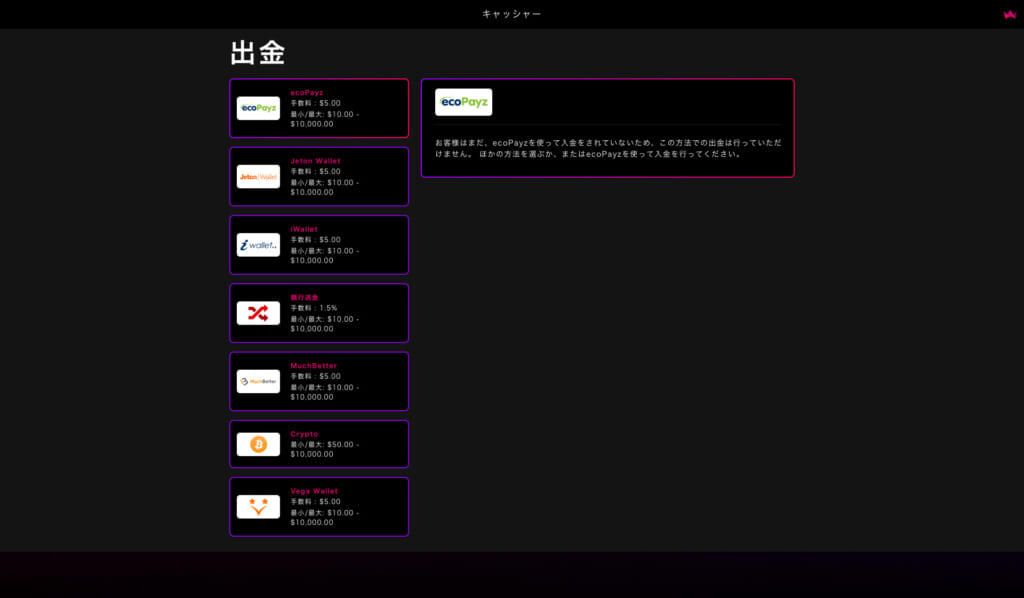The image size is (1024, 598).
Task: Click the pink crown icon in top bar
Action: (x=1010, y=14)
